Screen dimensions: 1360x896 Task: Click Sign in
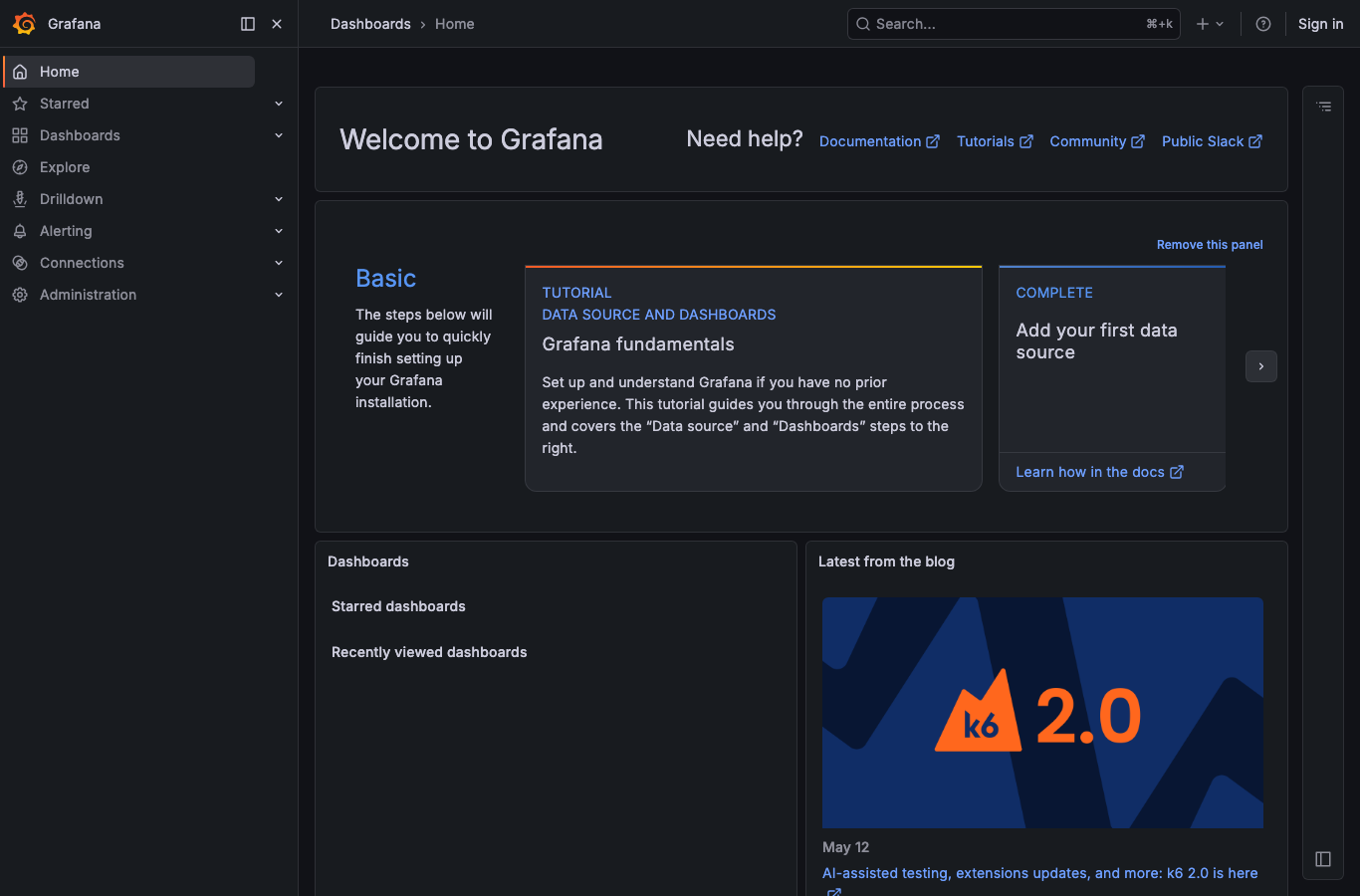(x=1320, y=24)
